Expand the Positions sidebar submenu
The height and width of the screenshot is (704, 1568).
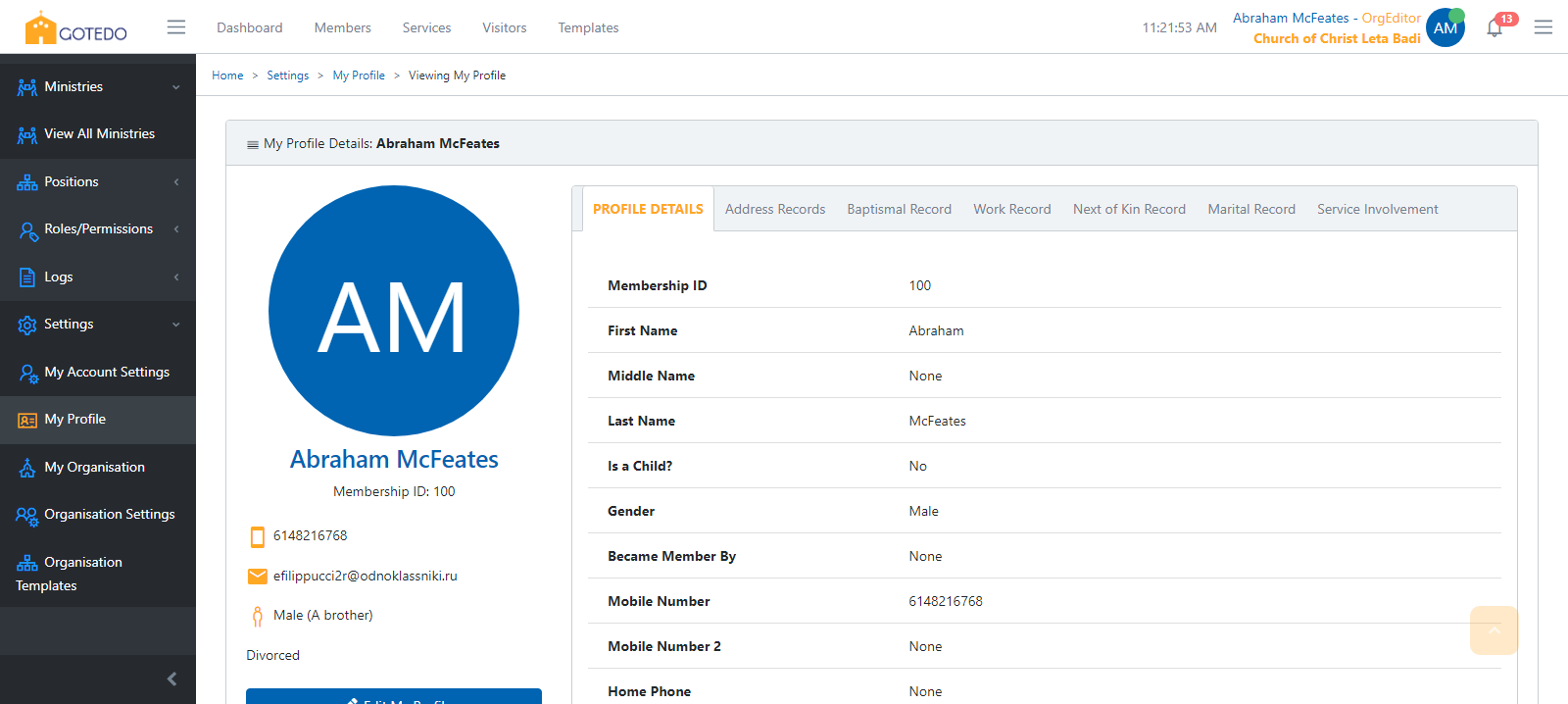click(x=98, y=182)
